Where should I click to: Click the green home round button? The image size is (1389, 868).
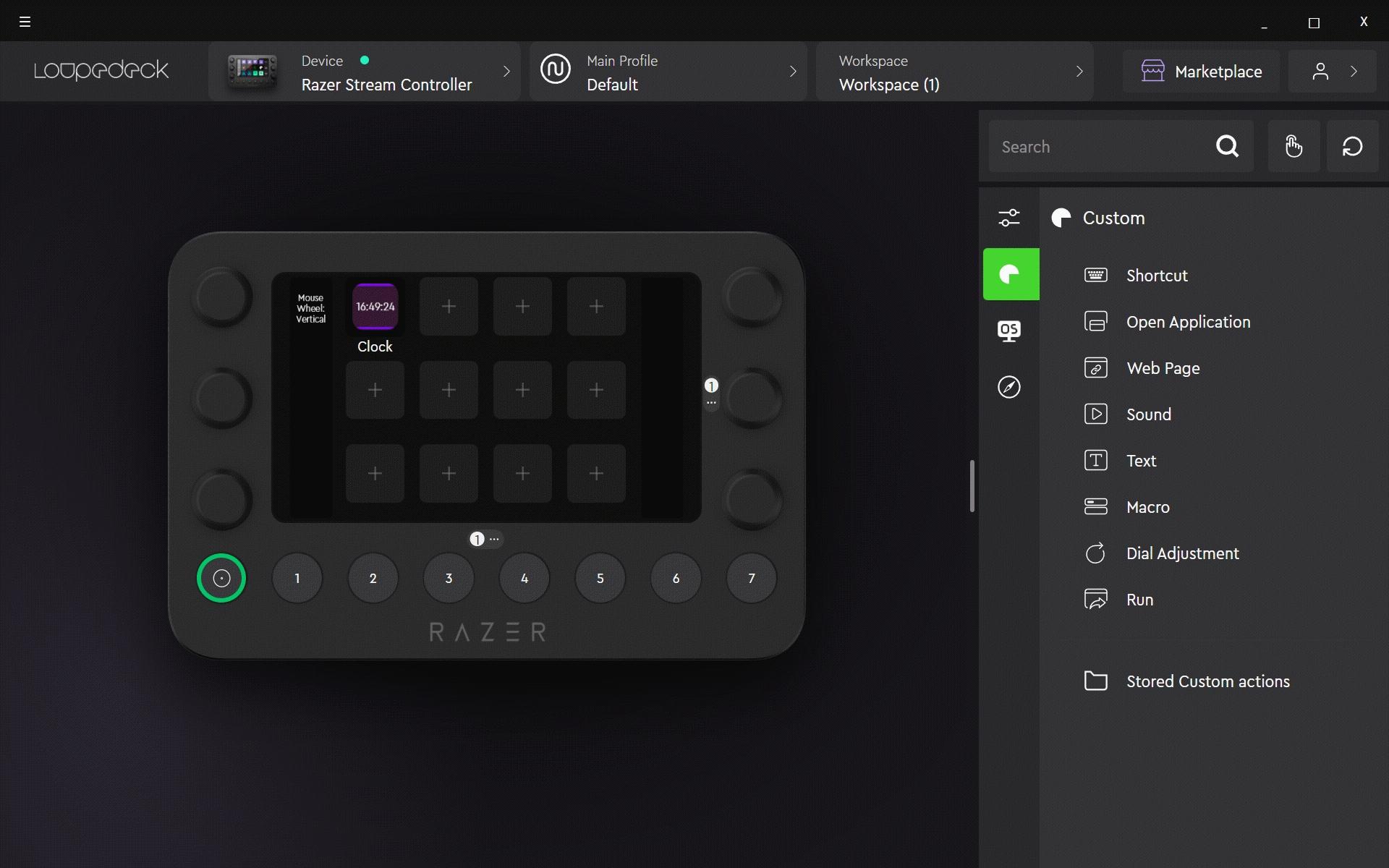tap(221, 578)
